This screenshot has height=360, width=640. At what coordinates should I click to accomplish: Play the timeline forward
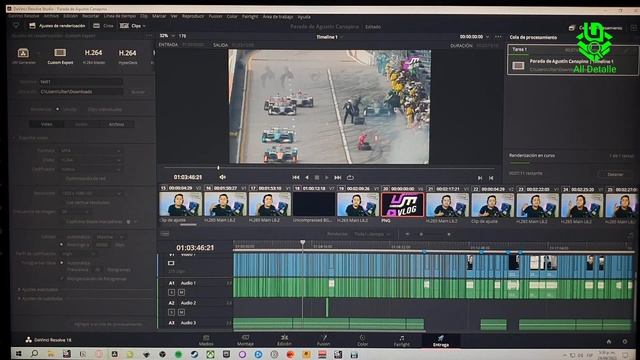pos(327,178)
